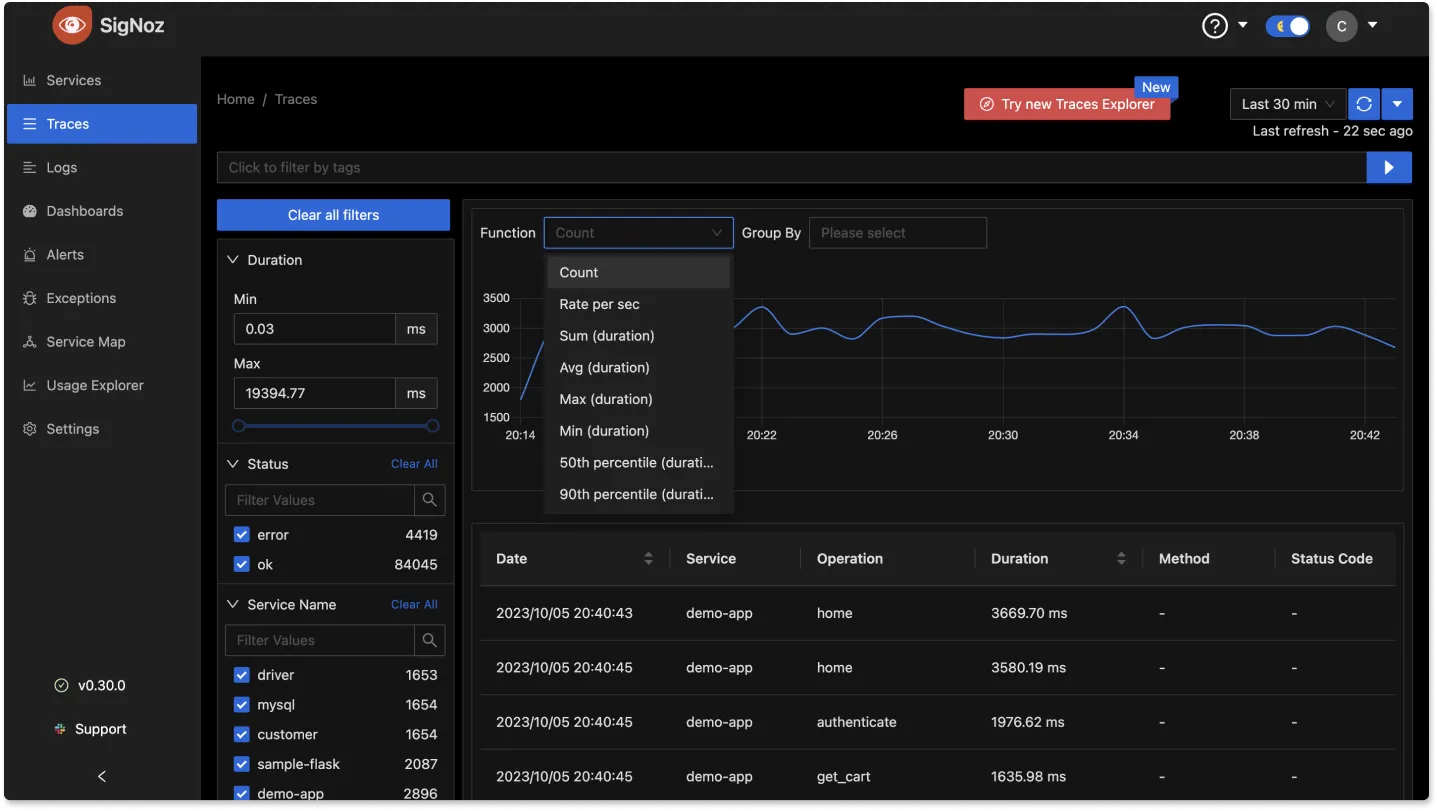Select Sum (duration) option
Screen dimensions: 1437x811
(x=639, y=336)
